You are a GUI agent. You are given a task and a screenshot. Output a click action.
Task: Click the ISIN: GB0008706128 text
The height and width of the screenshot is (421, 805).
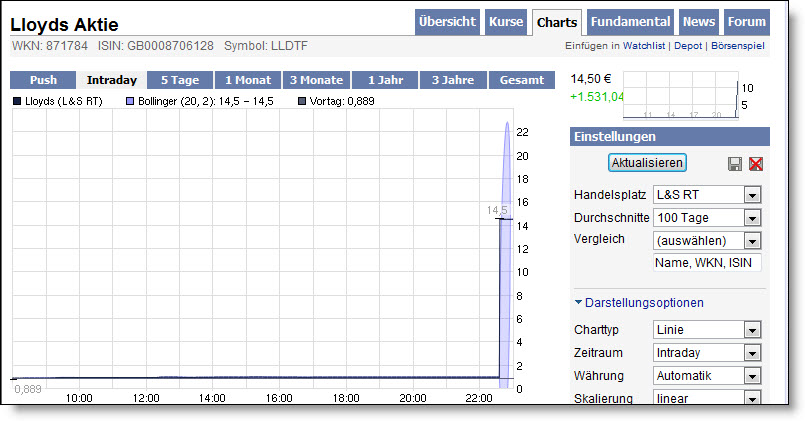156,46
